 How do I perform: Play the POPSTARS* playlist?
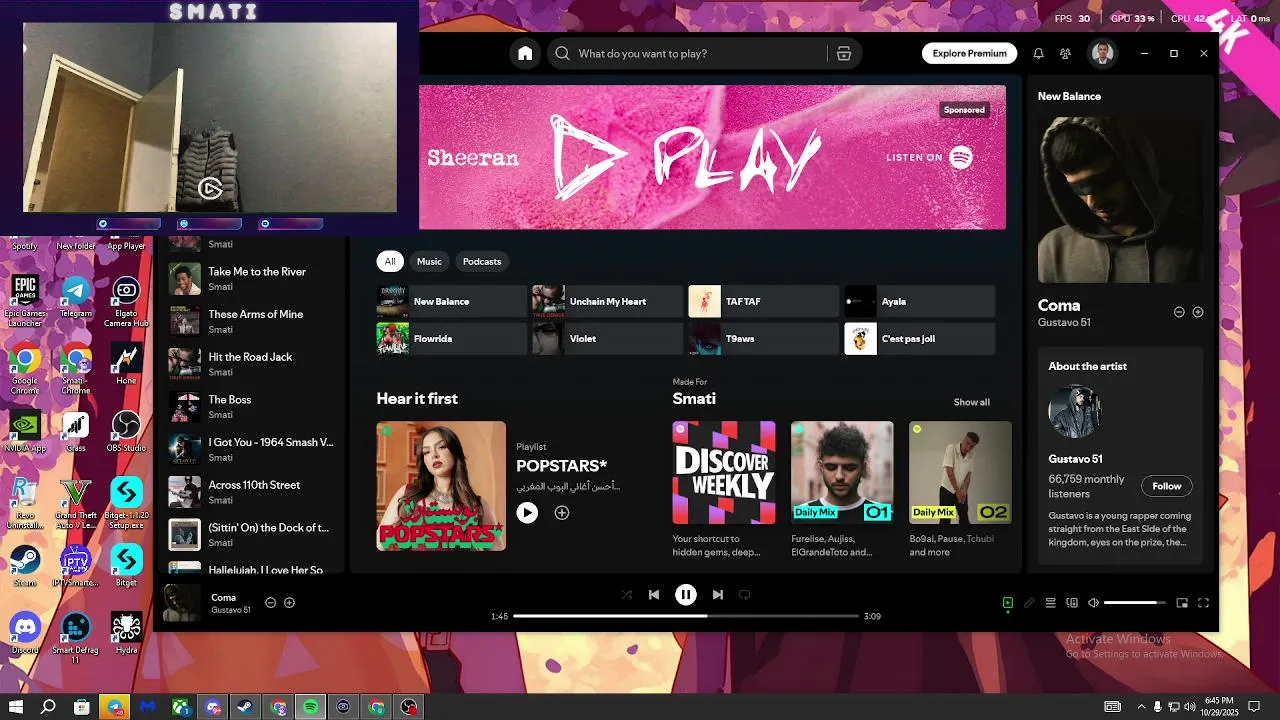click(527, 513)
